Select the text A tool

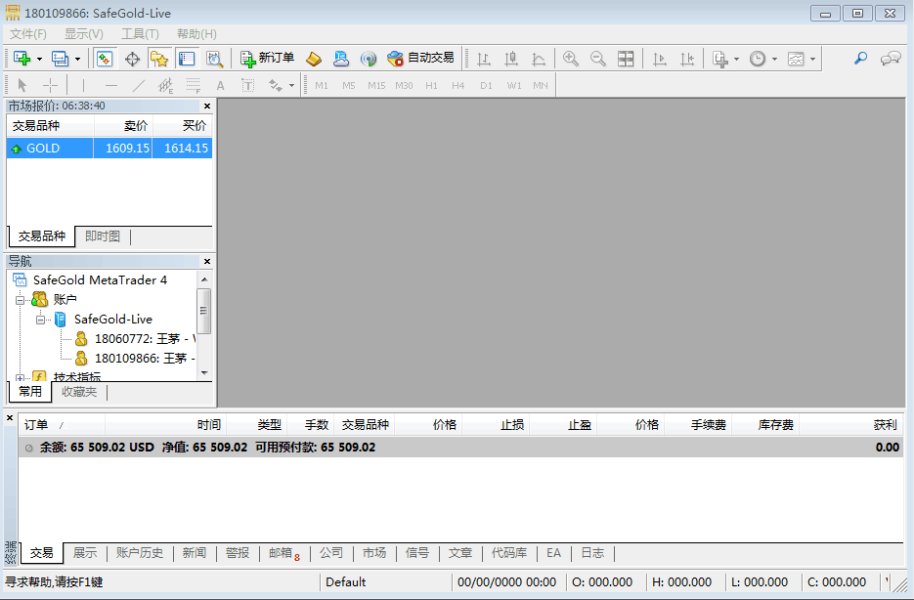220,86
